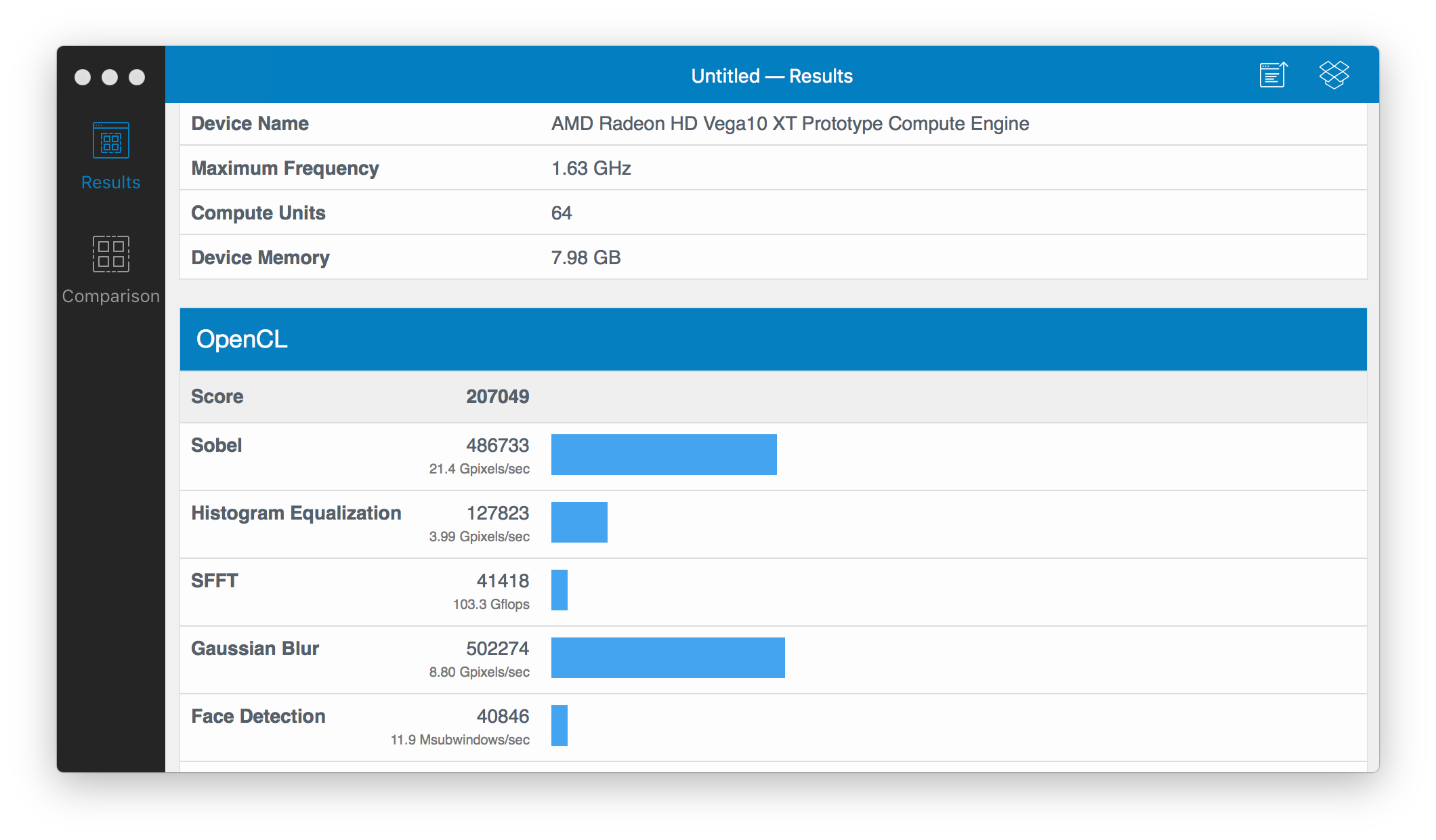Select the AMD Radeon HD Vega10 XT device value
The width and height of the screenshot is (1436, 840).
pyautogui.click(x=790, y=123)
